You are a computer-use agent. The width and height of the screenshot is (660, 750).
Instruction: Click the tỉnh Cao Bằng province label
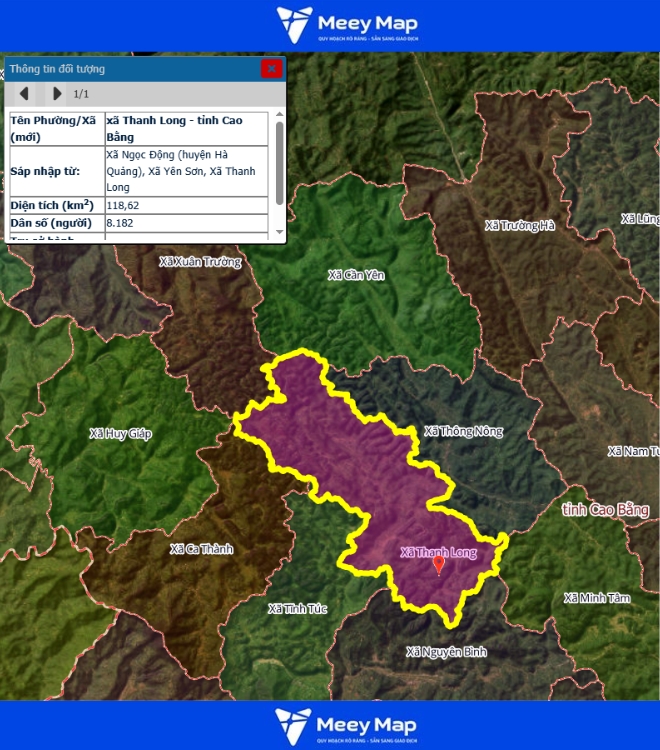605,510
